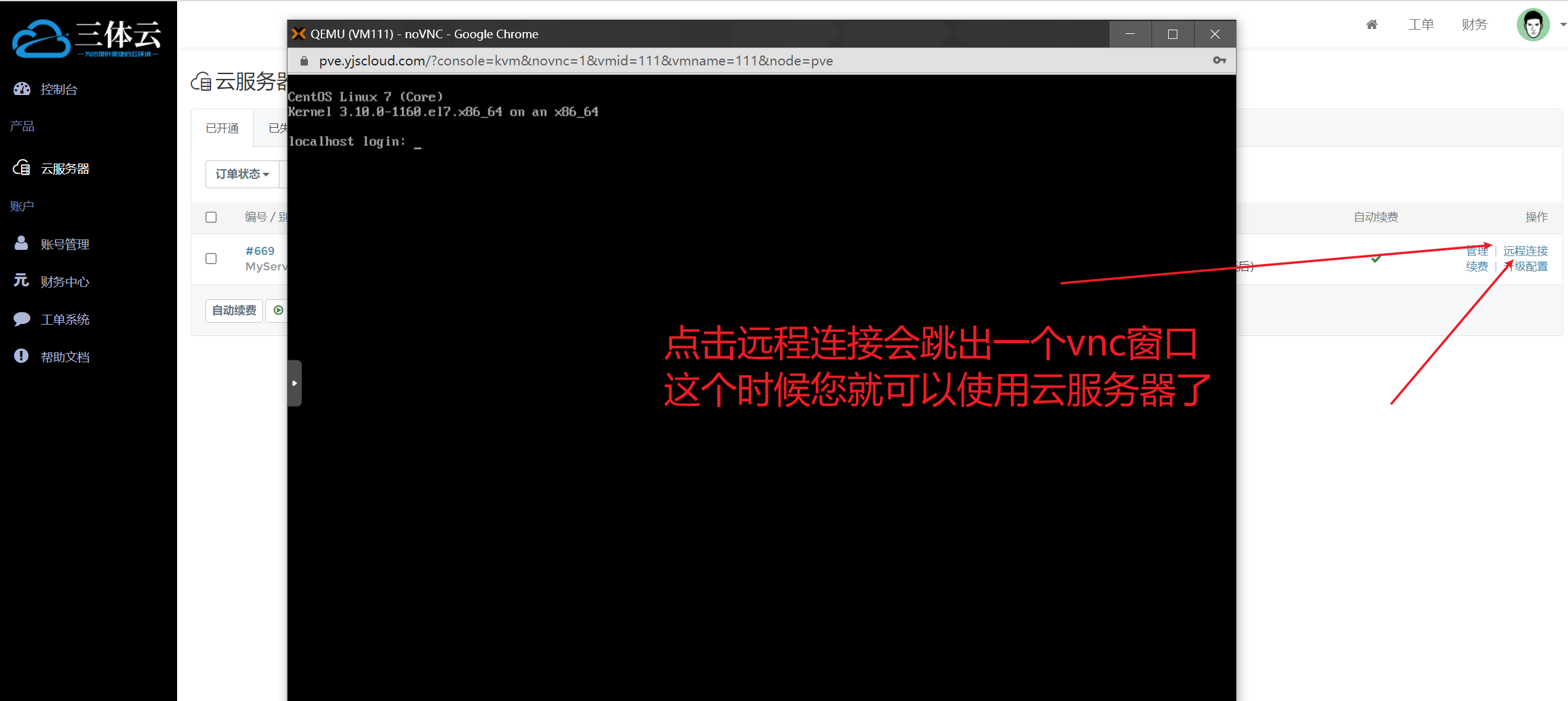Viewport: 1568px width, 701px height.
Task: Open 财务 in the top menu
Action: (x=1474, y=25)
